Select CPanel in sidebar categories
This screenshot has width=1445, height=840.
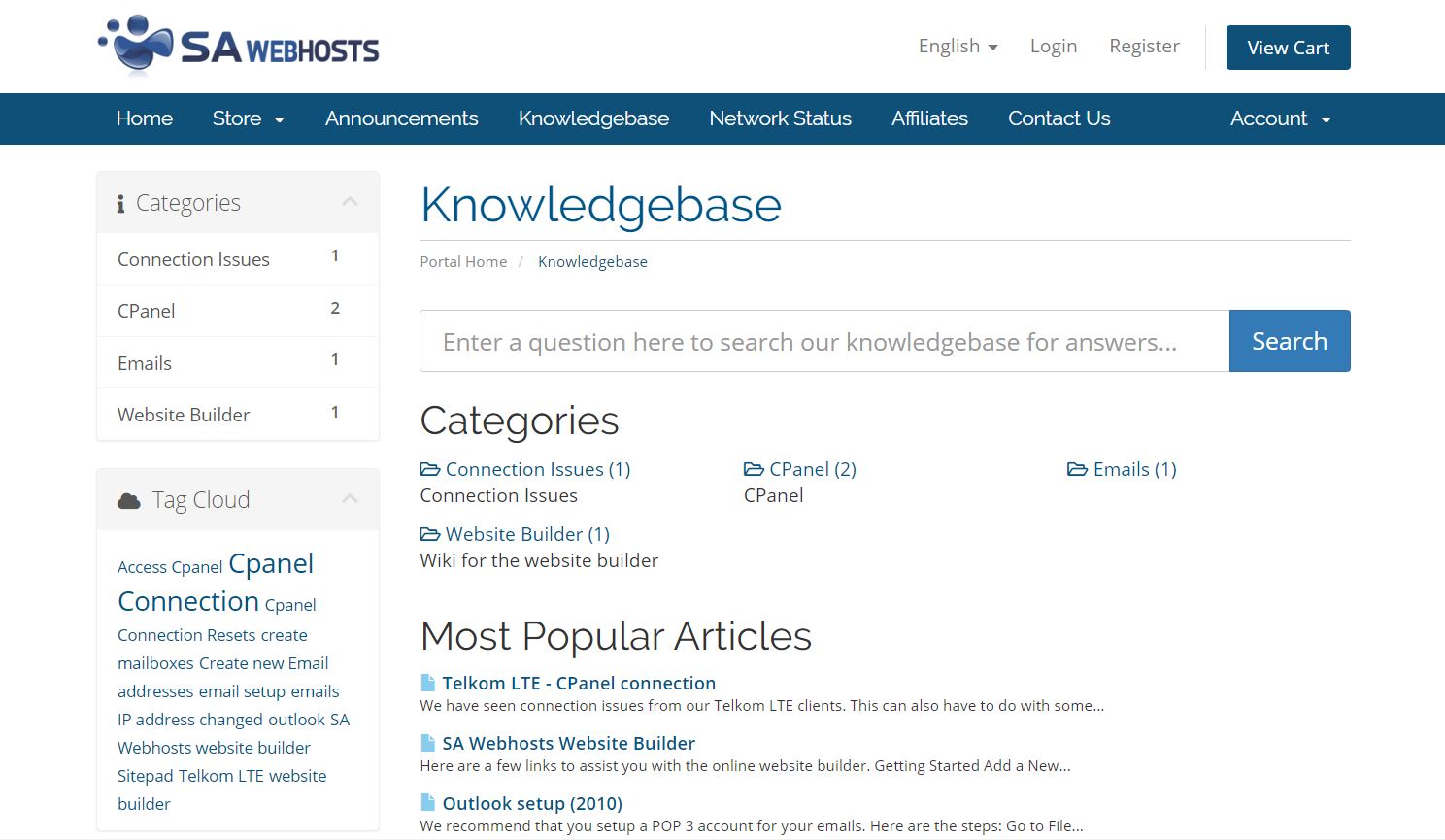(x=238, y=311)
